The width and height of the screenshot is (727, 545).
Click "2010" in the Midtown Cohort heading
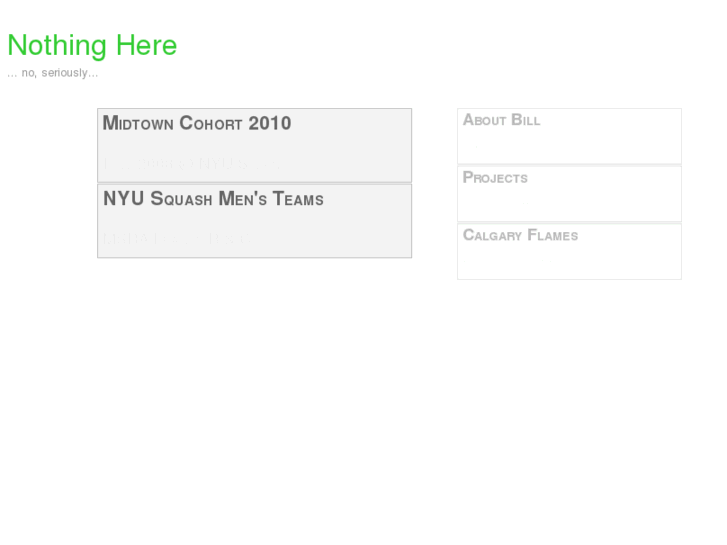tap(270, 124)
